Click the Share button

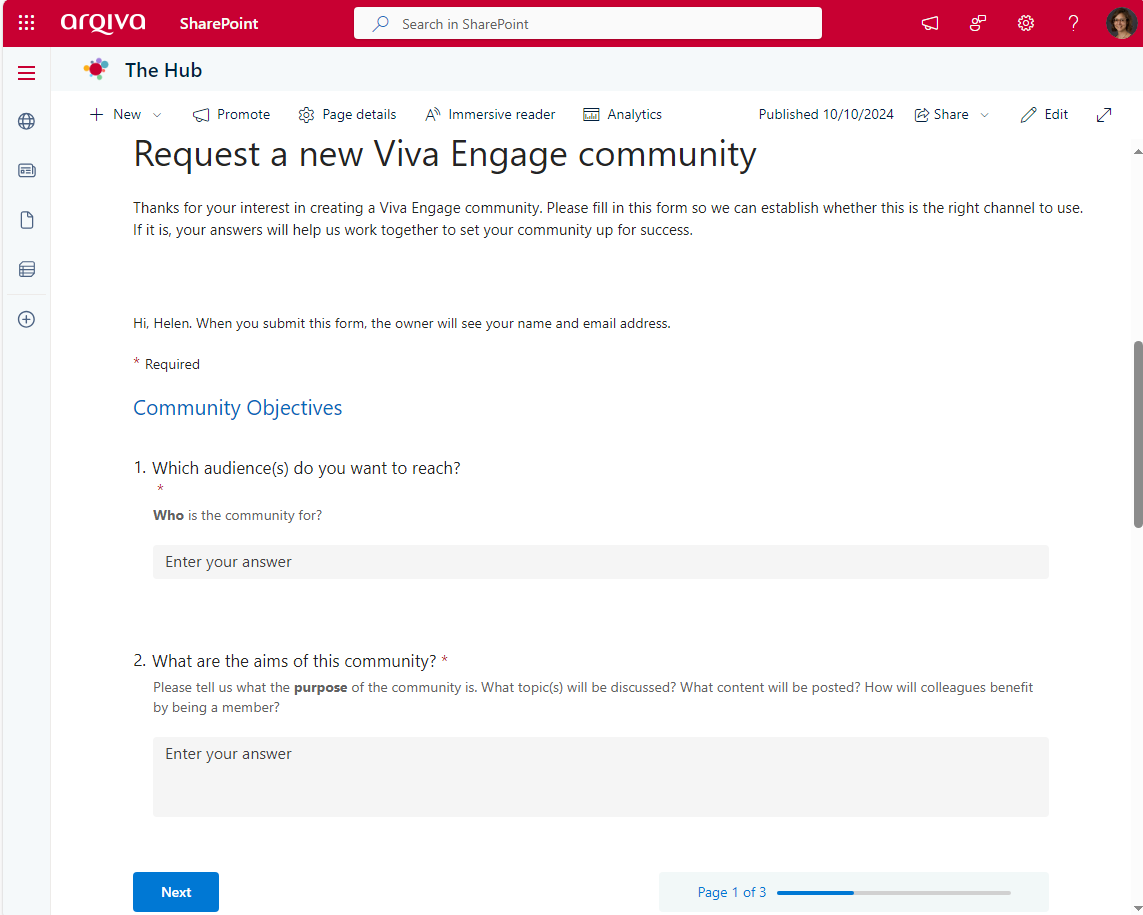[x=942, y=114]
